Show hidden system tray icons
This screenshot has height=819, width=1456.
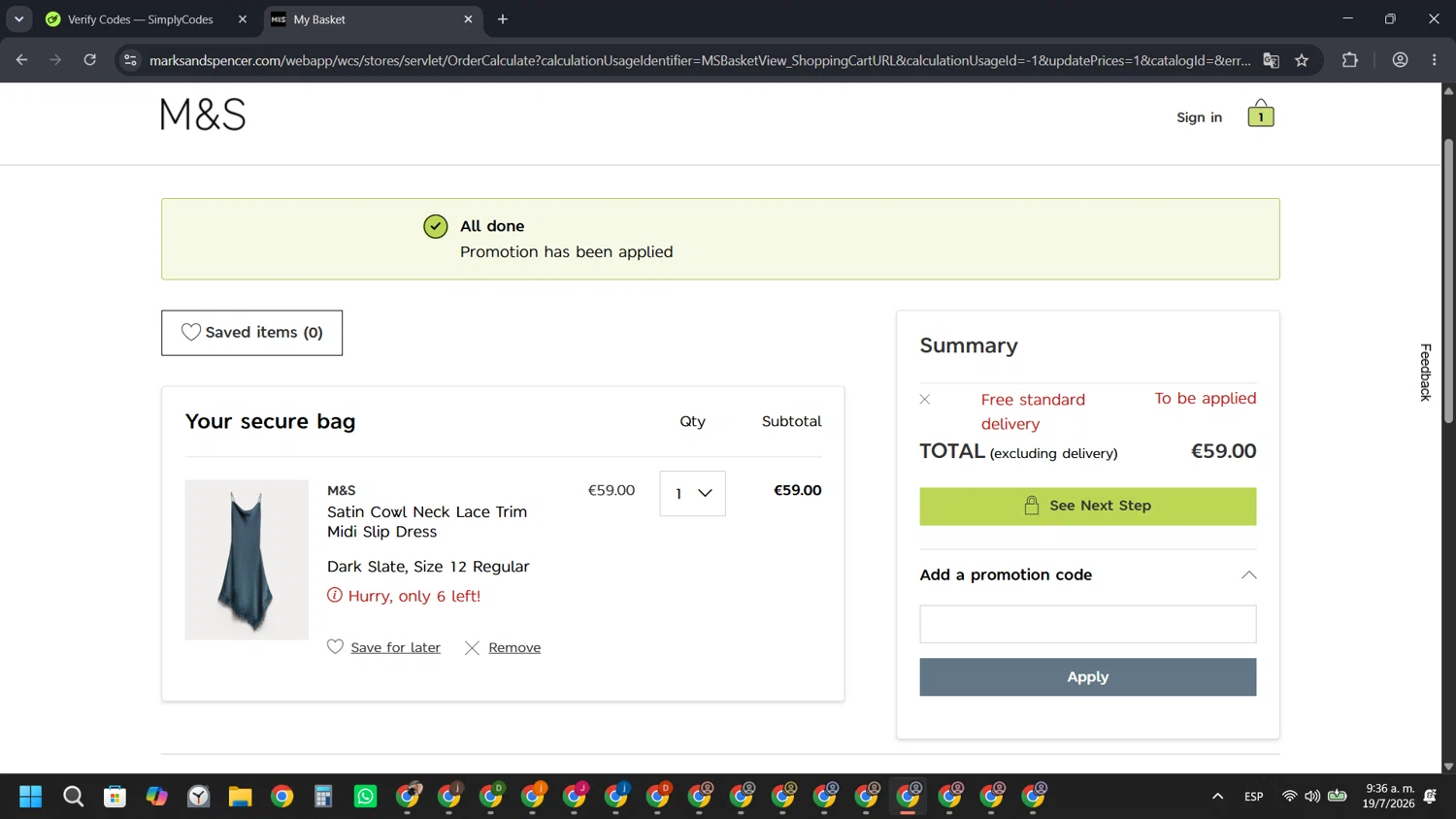[1217, 797]
